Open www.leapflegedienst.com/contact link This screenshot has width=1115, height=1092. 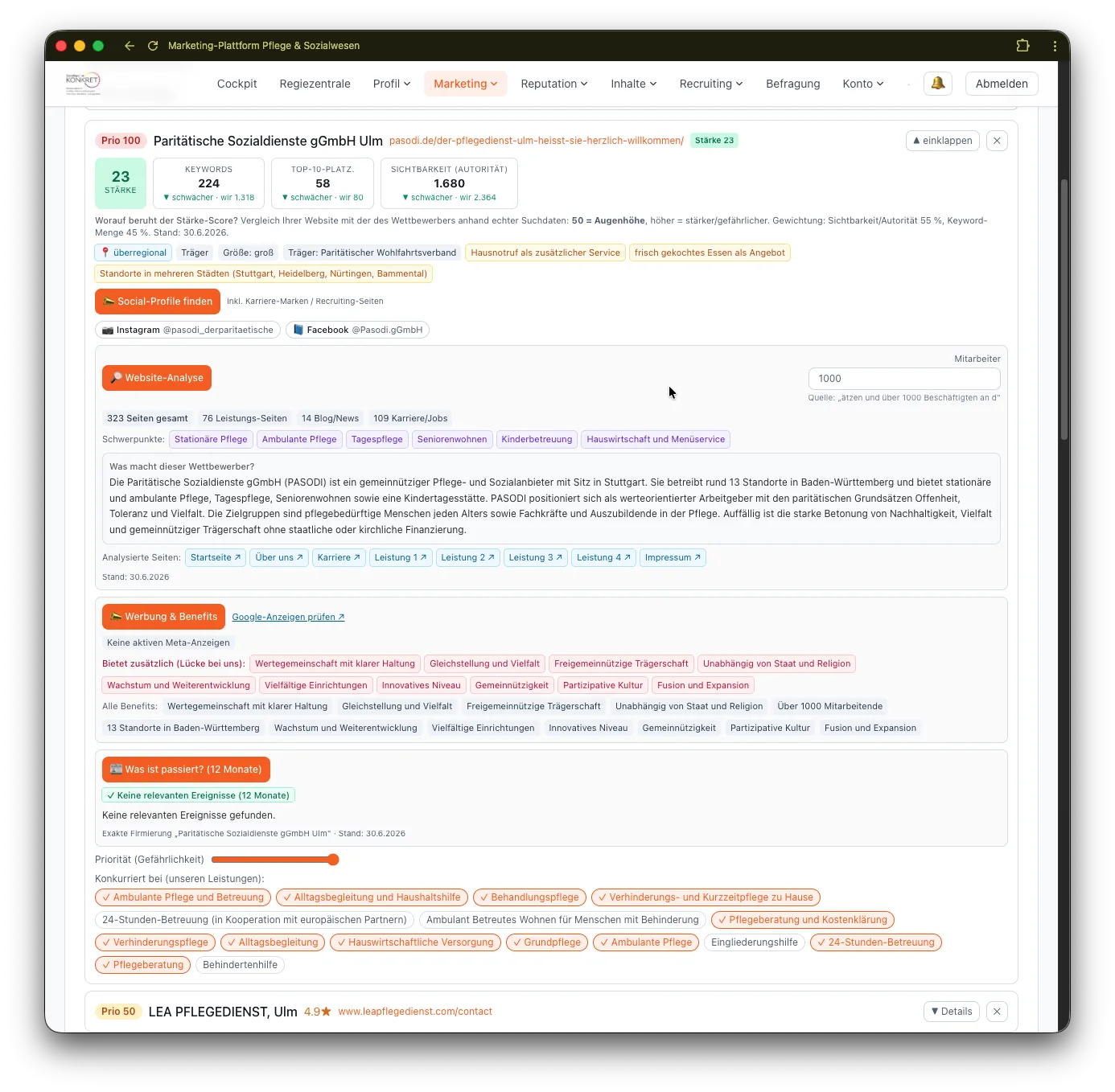click(415, 1012)
